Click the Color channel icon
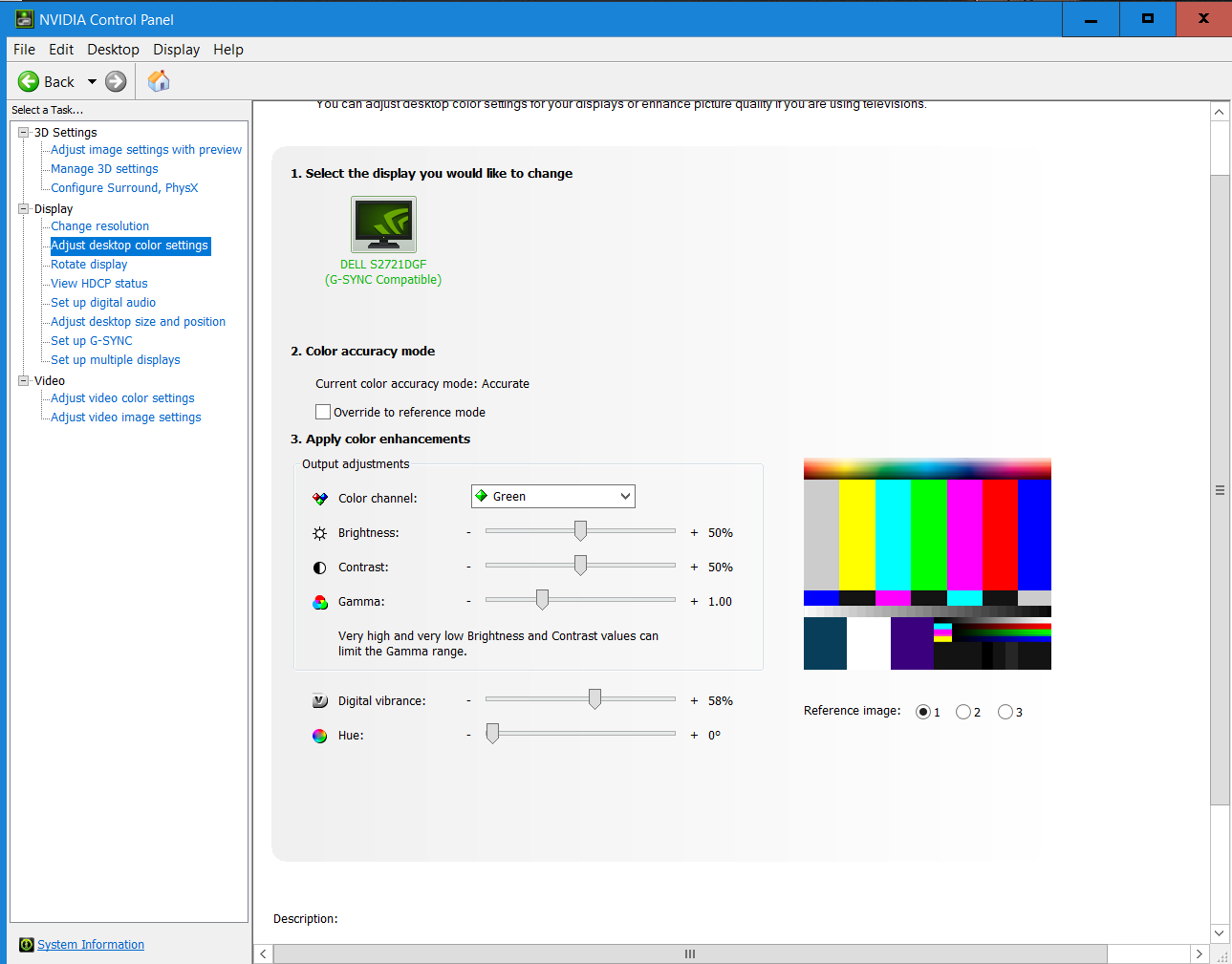Viewport: 1232px width, 964px height. 320,499
